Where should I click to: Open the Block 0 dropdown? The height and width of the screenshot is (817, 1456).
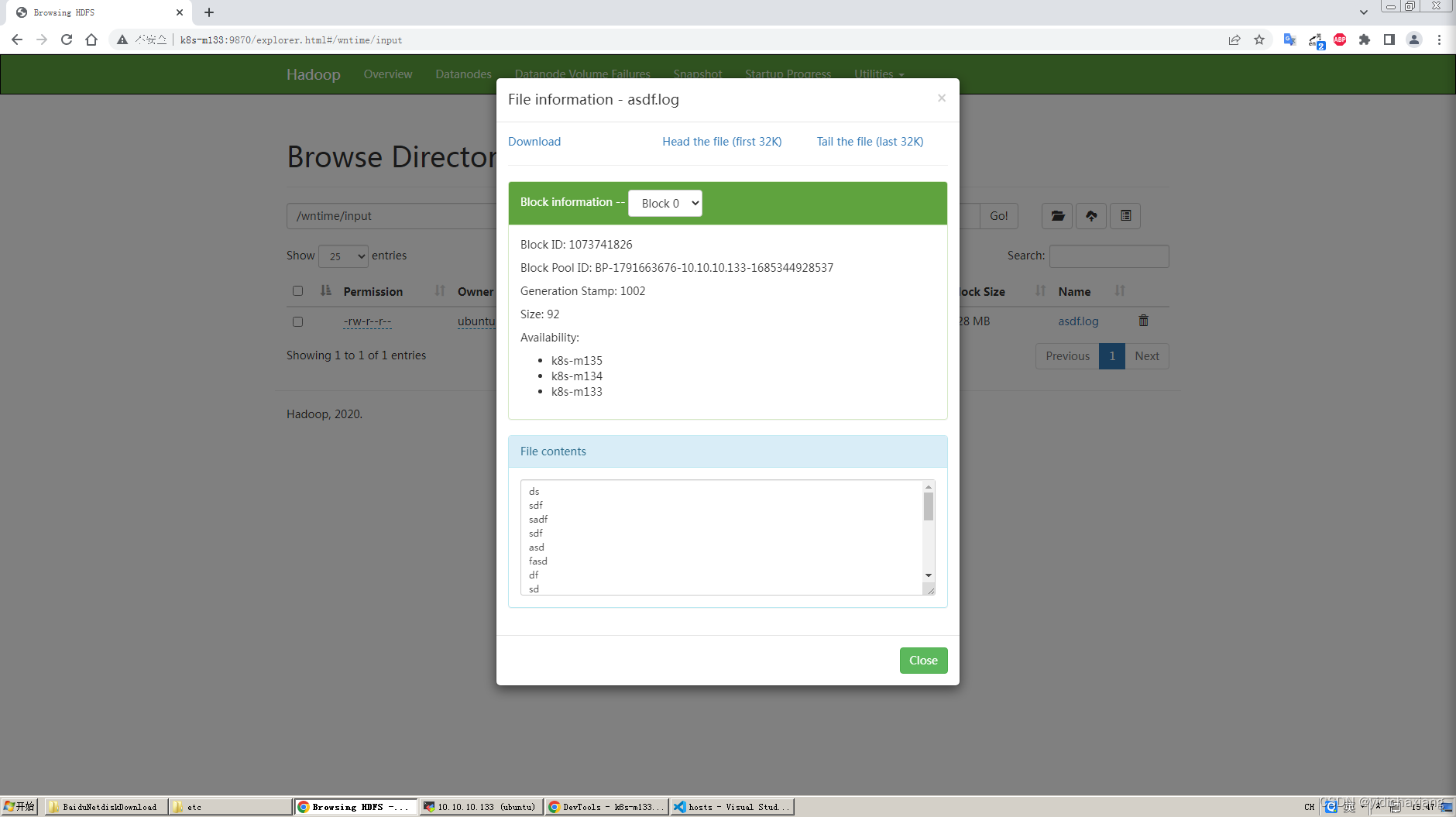[x=665, y=203]
